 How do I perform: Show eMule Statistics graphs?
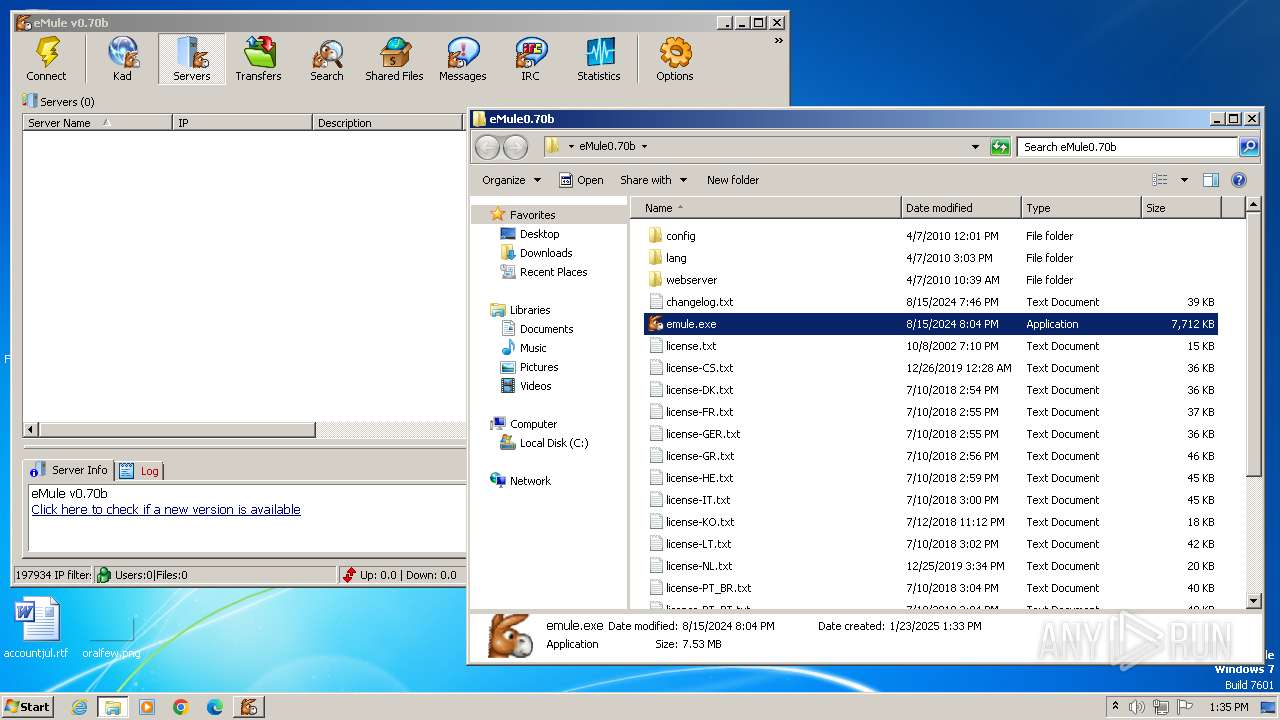point(598,59)
